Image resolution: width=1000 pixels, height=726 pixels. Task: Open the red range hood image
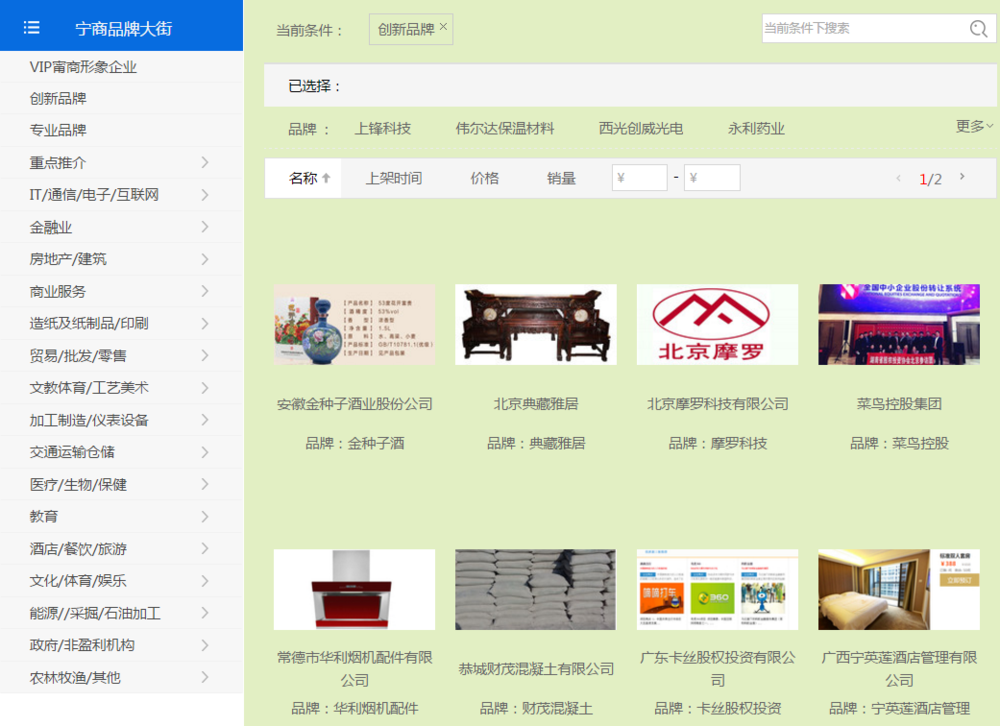pos(355,589)
